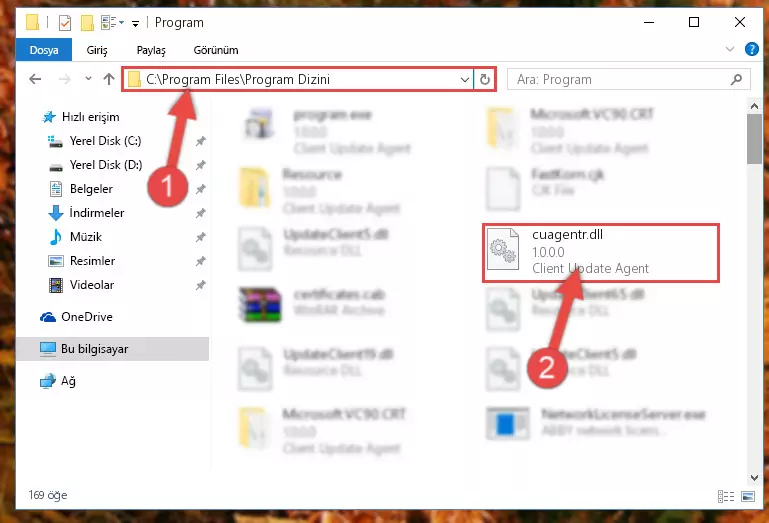Select Hızlı erişim in navigation pane
Screen dimensions: 769x523
(90, 117)
